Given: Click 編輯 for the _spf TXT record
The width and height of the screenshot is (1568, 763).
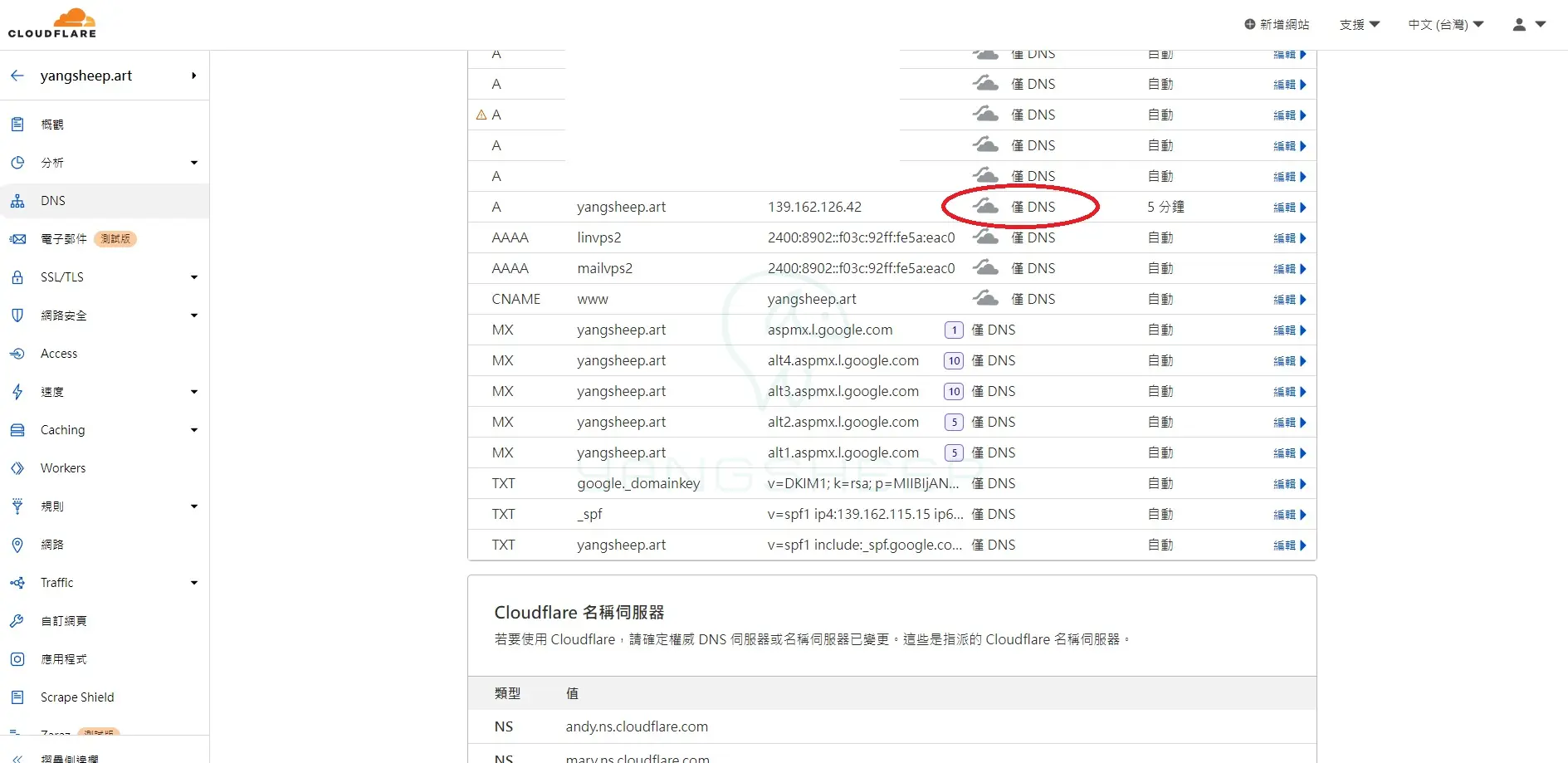Looking at the screenshot, I should (x=1290, y=515).
